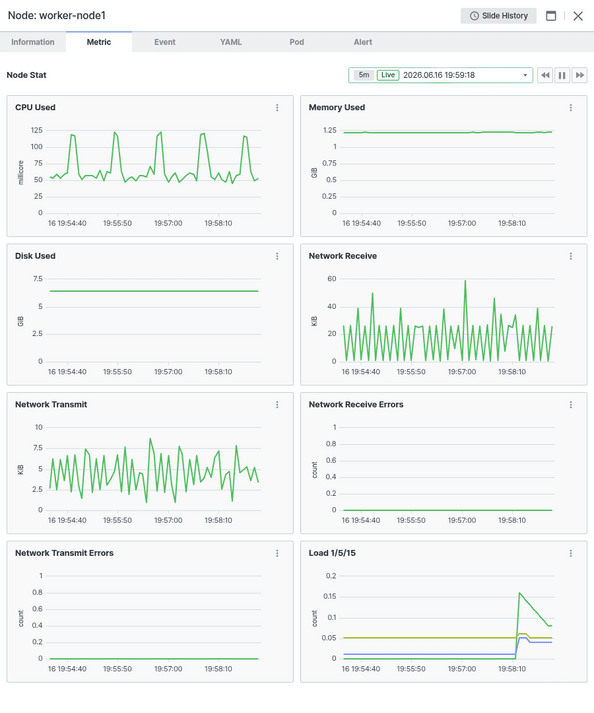The height and width of the screenshot is (713, 594).
Task: Toggle the 5m time range badge
Action: pyautogui.click(x=364, y=75)
